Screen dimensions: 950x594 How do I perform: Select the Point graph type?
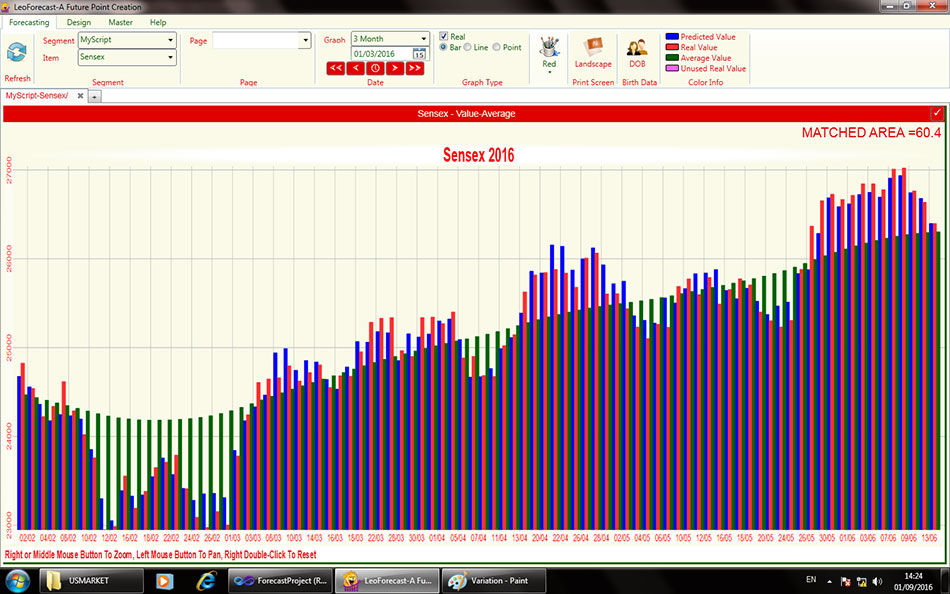tap(497, 47)
